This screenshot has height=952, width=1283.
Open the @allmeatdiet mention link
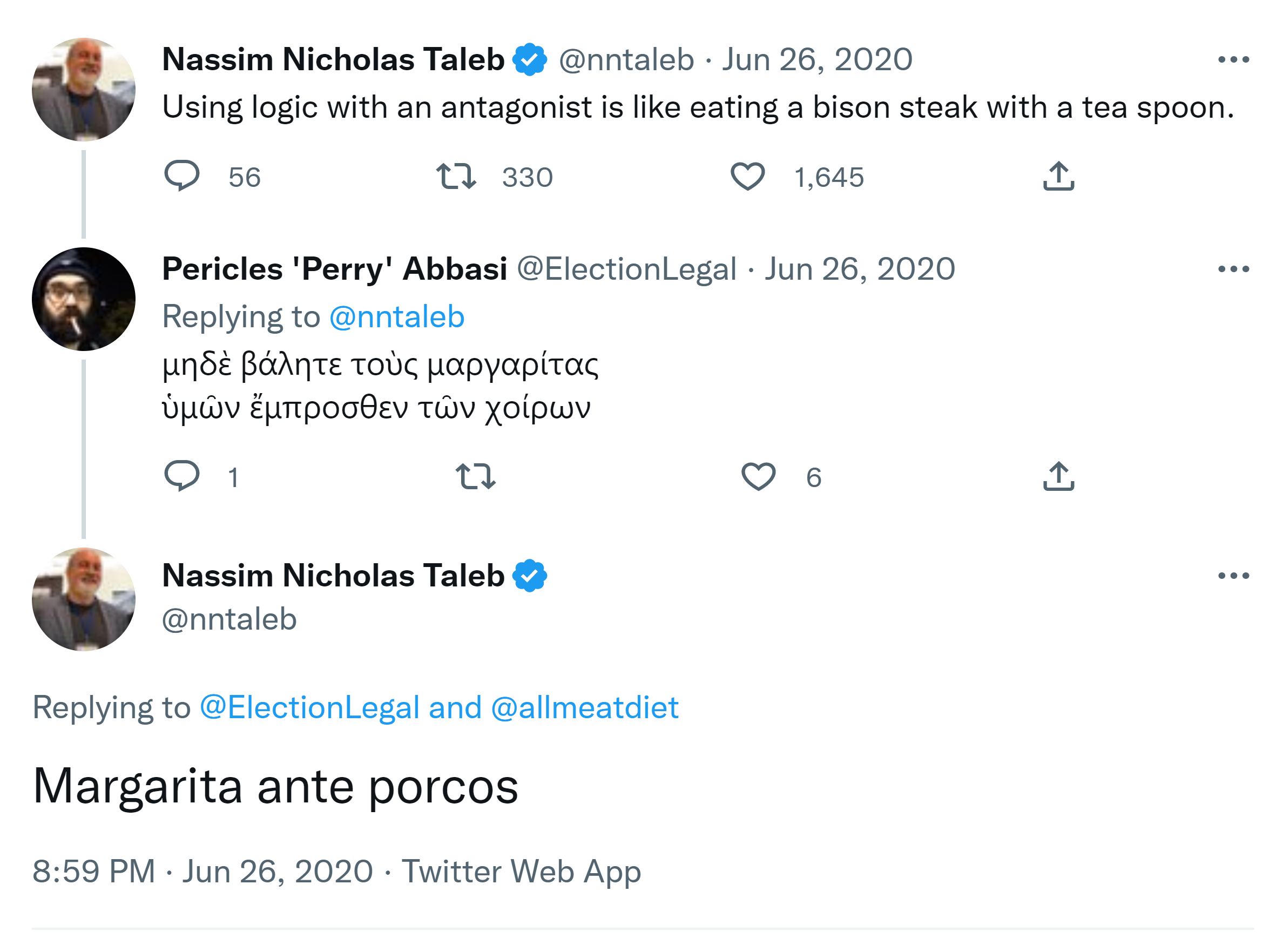pyautogui.click(x=584, y=708)
